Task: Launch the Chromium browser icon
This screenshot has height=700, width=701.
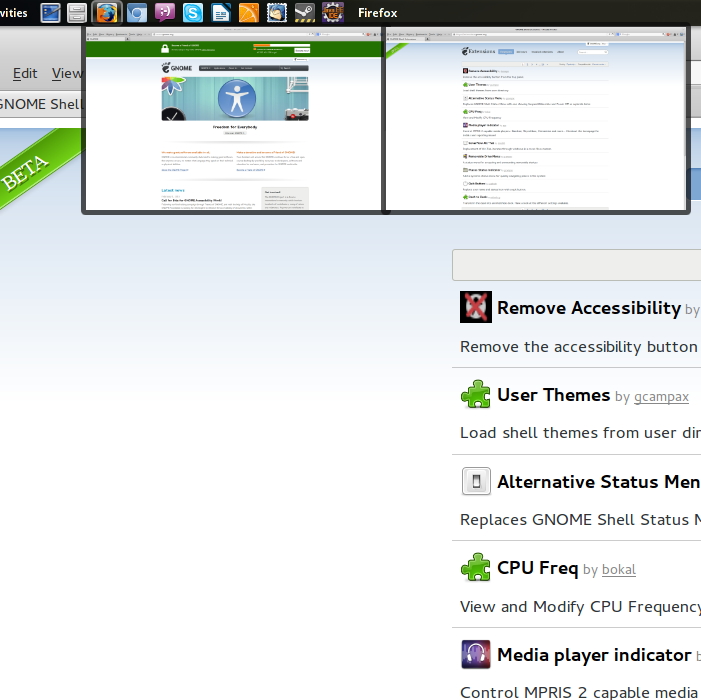Action: pyautogui.click(x=137, y=13)
